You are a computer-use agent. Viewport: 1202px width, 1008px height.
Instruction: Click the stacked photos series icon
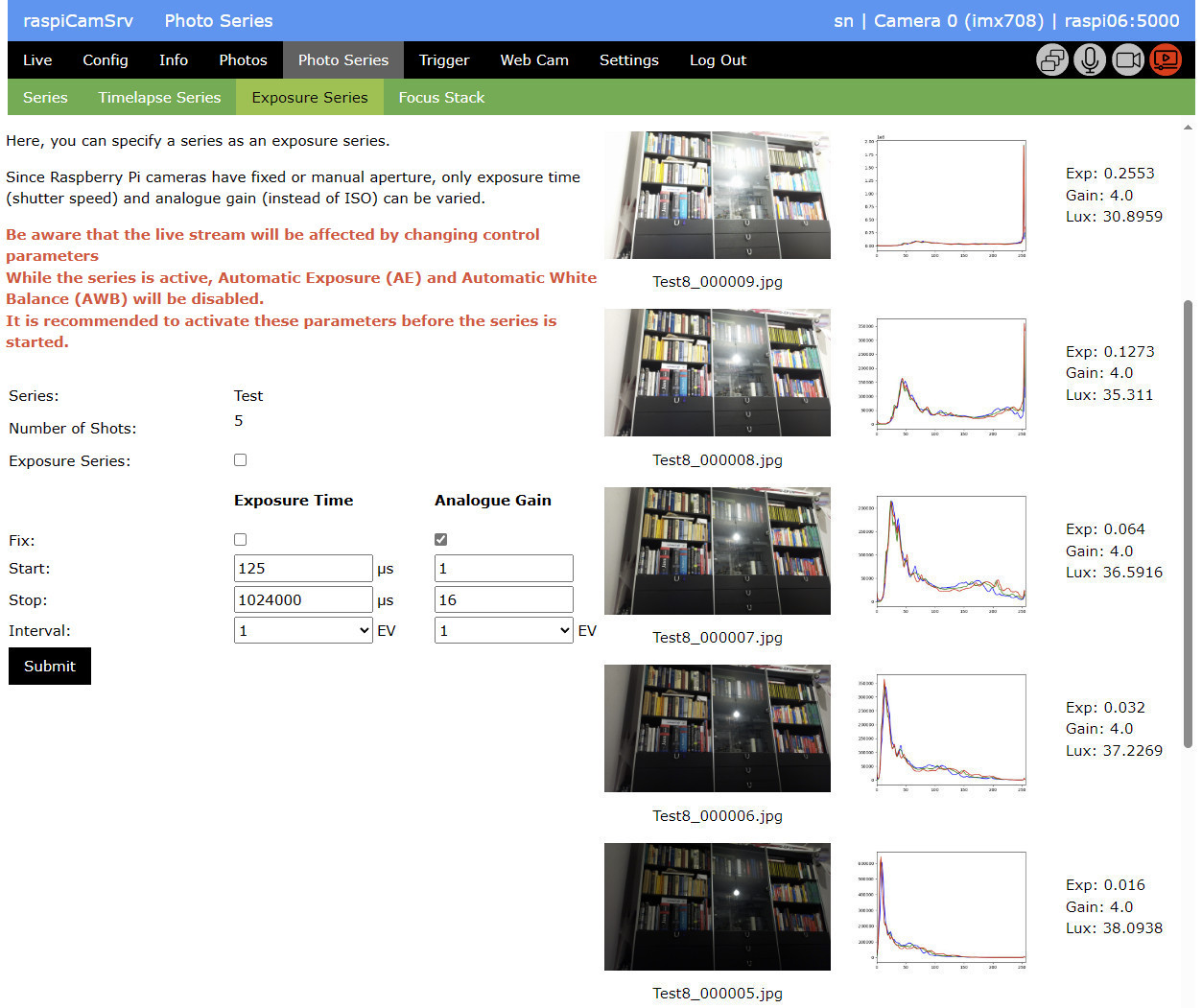1051,60
